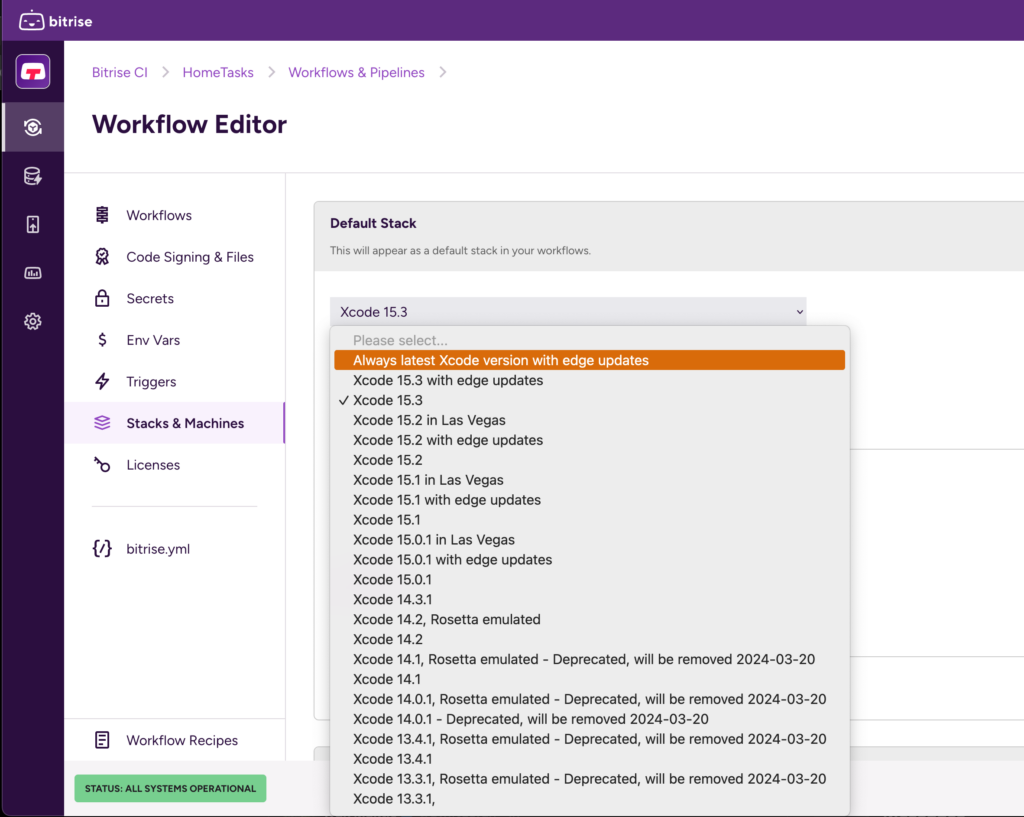Click the bitrise logo in top bar
This screenshot has height=817, width=1024.
[x=56, y=21]
